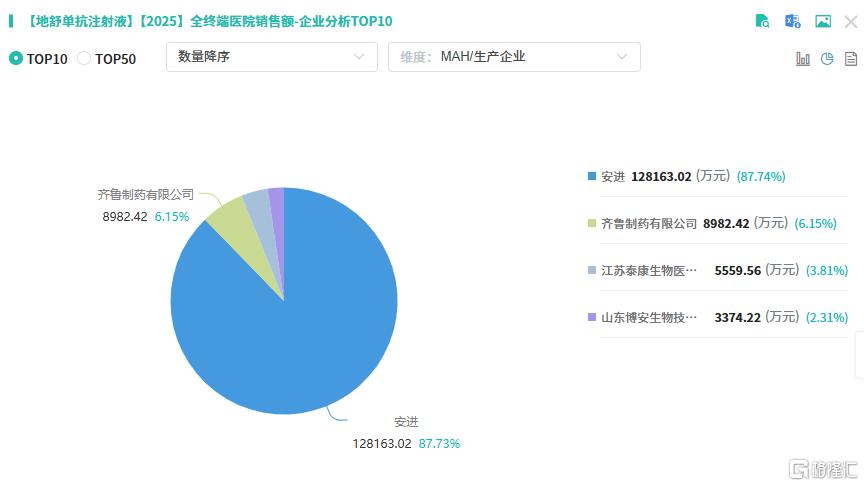Switch to pie chart view
864x486 pixels.
[827, 58]
